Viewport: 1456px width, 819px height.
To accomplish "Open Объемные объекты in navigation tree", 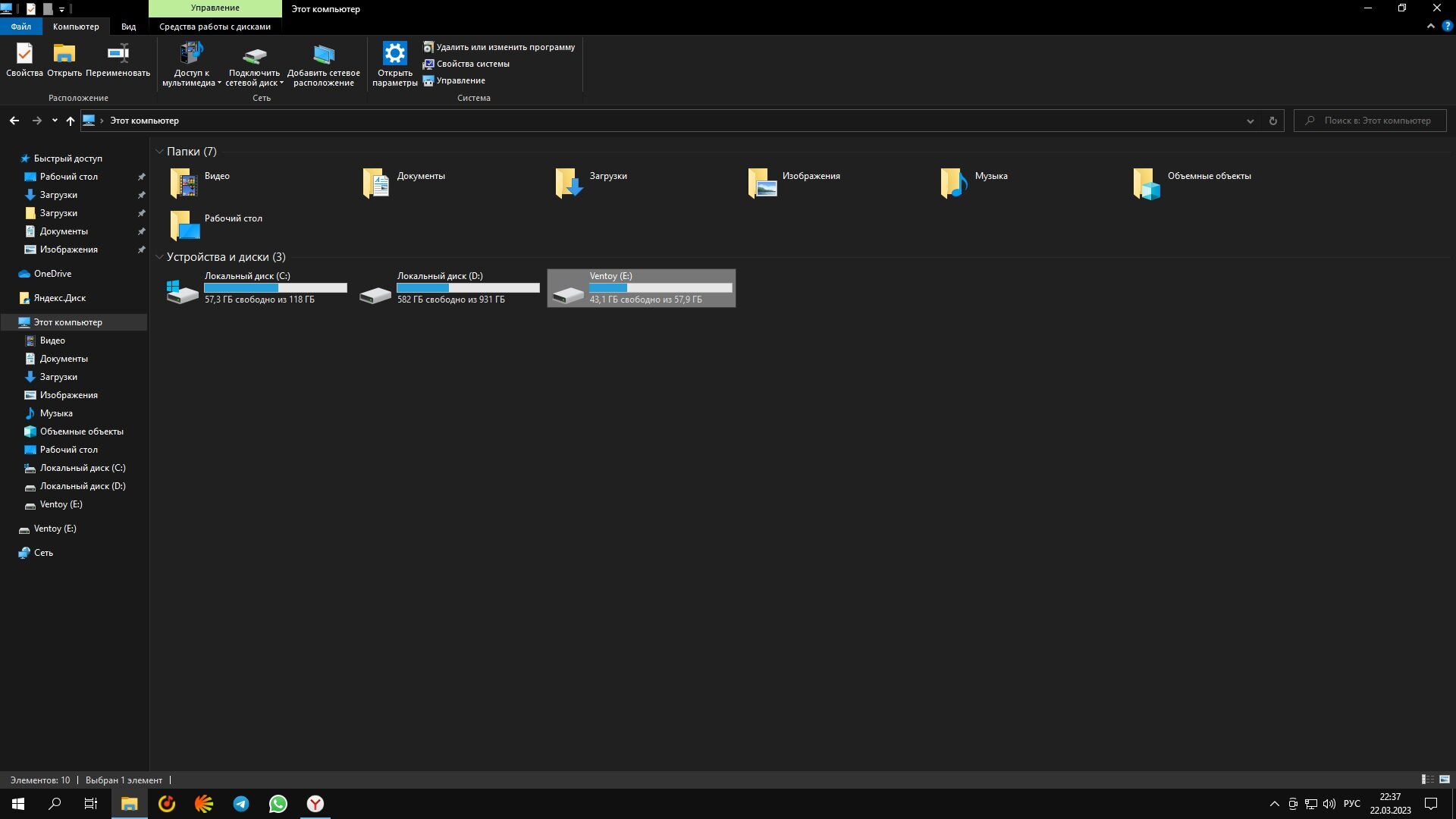I will (81, 431).
